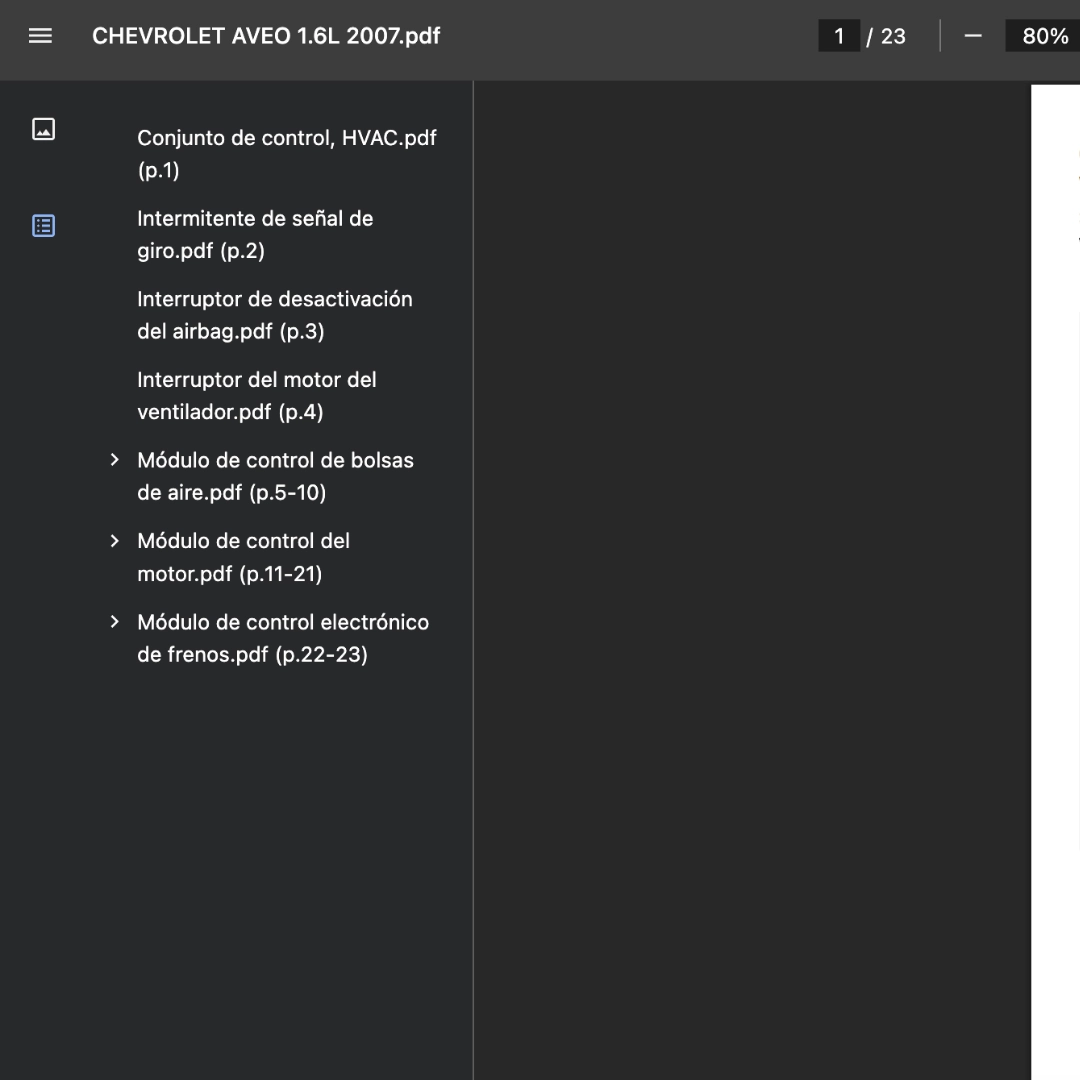Toggle the sidebar with the hamburger menu
The height and width of the screenshot is (1080, 1080).
pos(40,36)
